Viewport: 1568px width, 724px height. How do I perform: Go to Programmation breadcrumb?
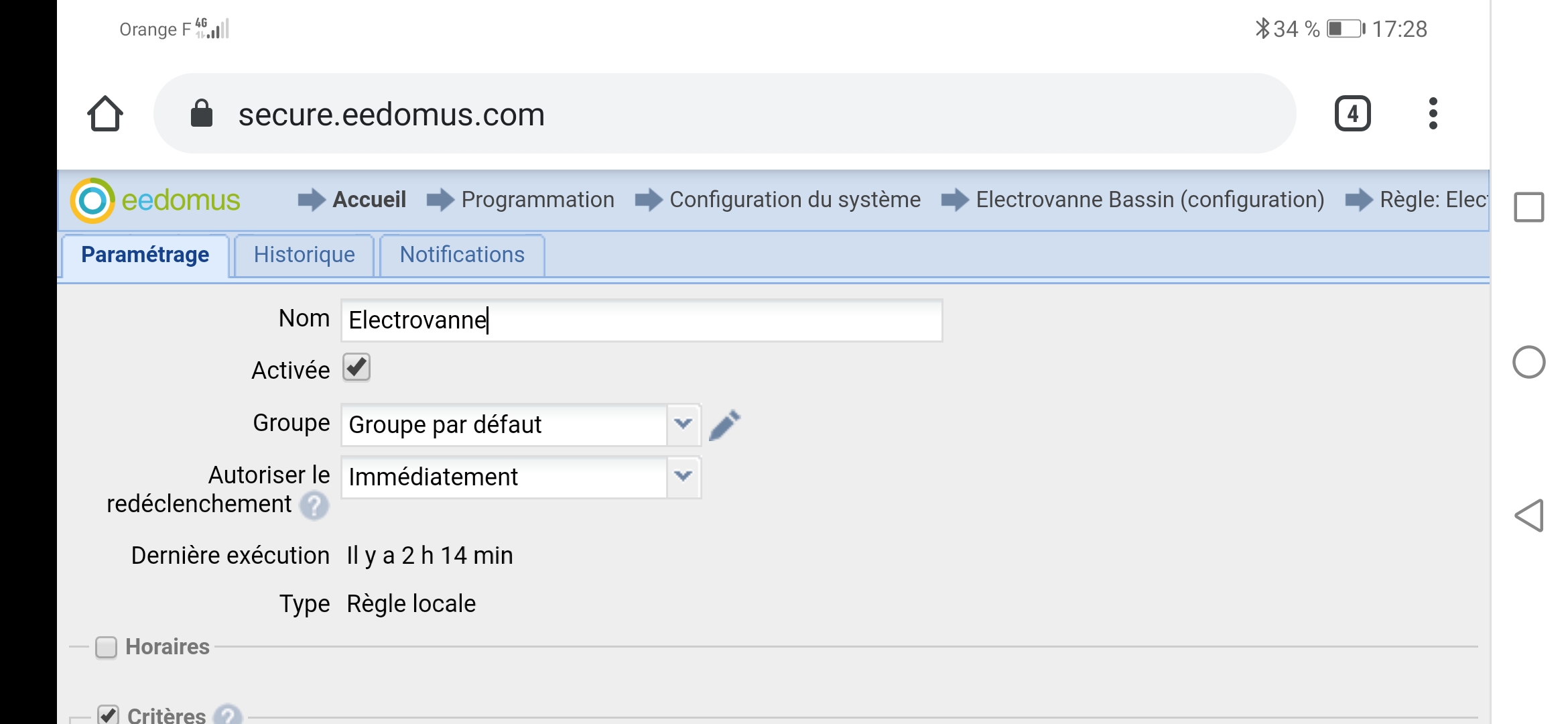pyautogui.click(x=538, y=200)
